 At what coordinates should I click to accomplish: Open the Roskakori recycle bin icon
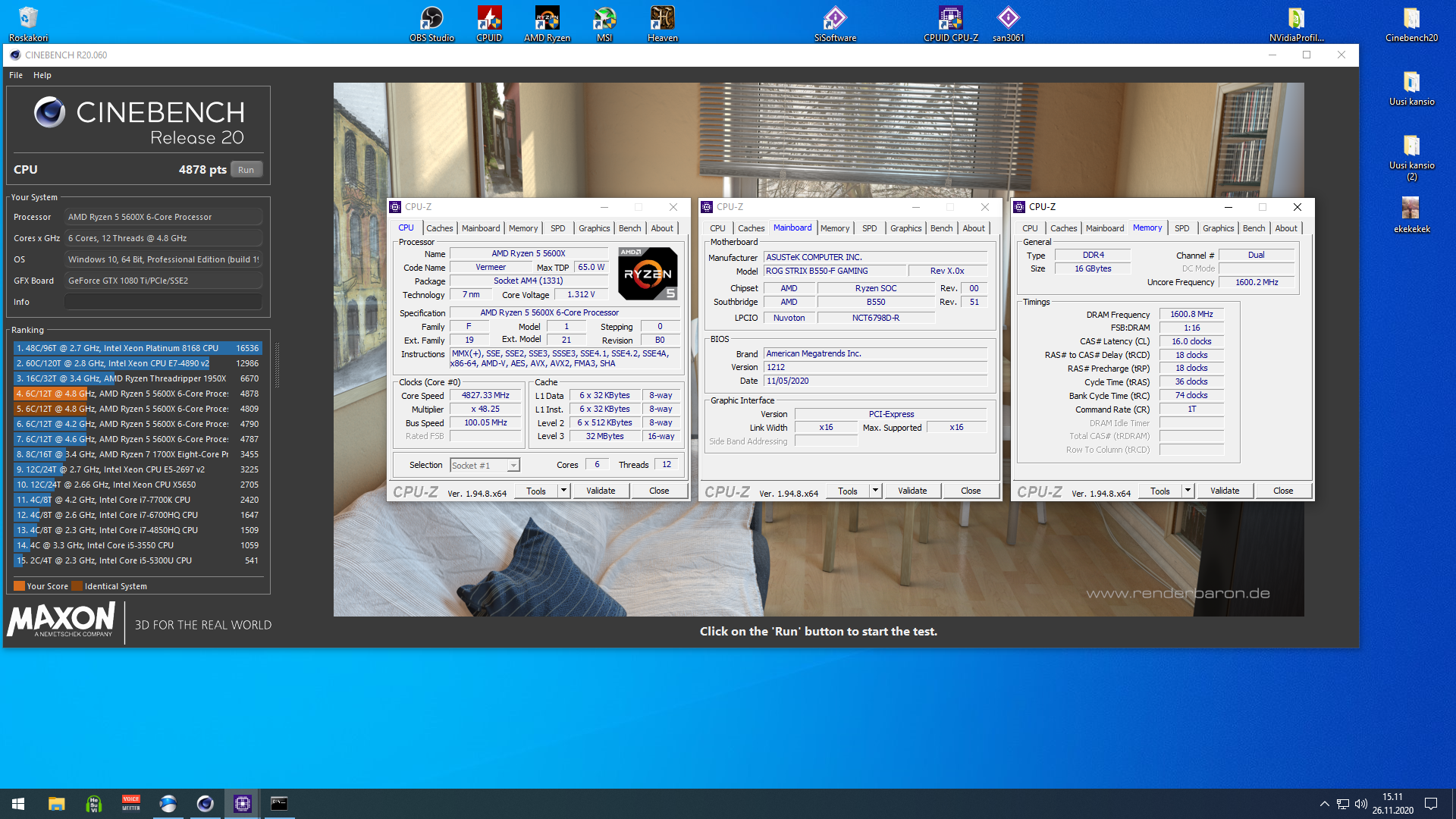point(28,24)
